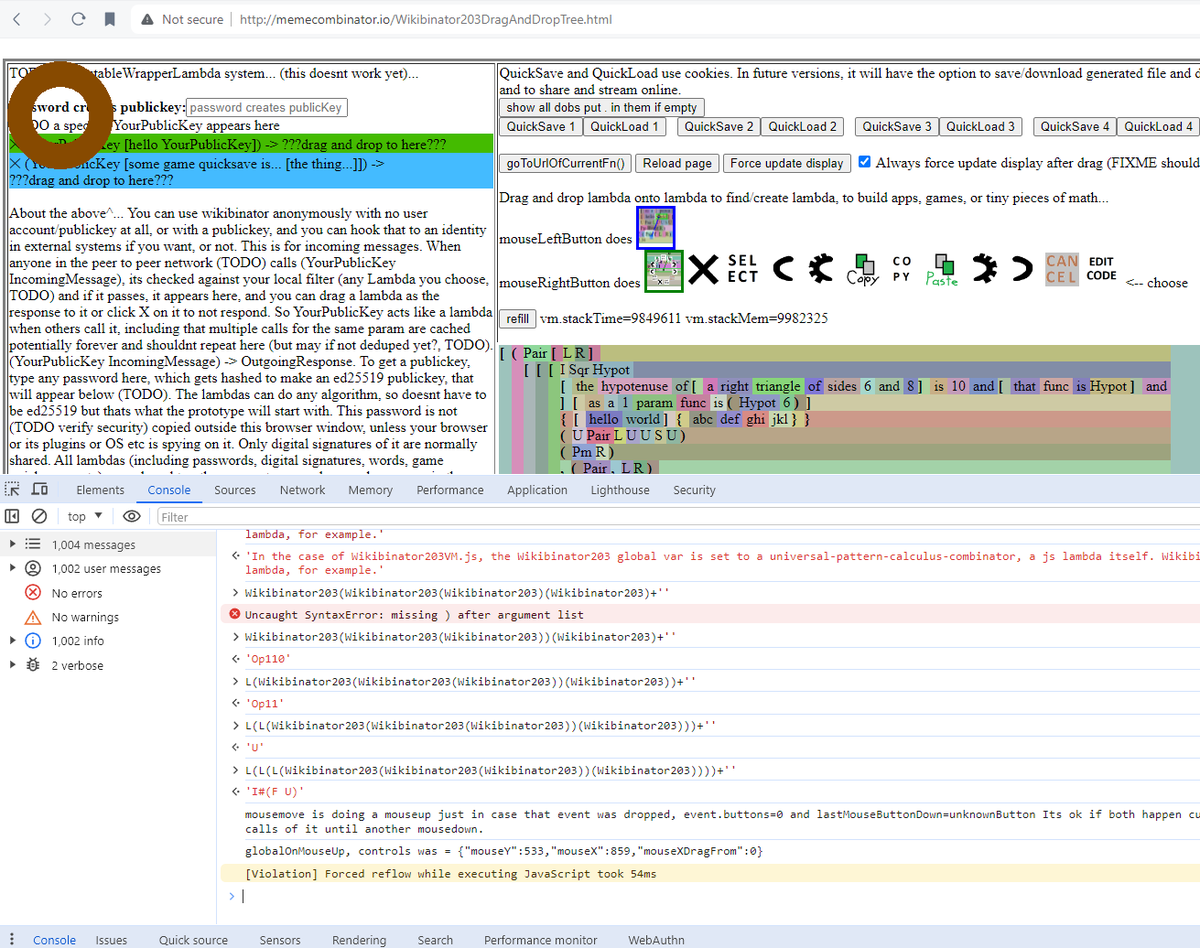This screenshot has height=948, width=1200.
Task: Switch to the Elements tab
Action: (x=100, y=490)
